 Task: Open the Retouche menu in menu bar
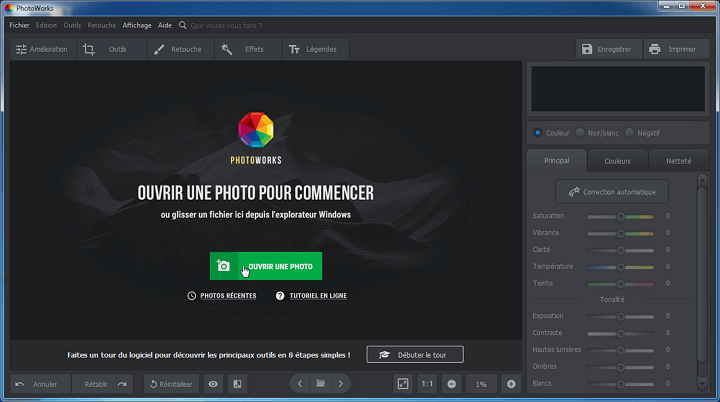[101, 25]
